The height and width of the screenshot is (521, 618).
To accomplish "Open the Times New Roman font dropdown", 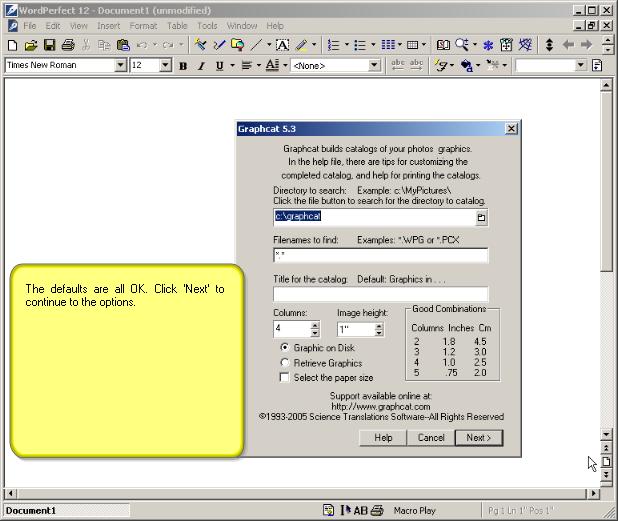I will click(121, 65).
